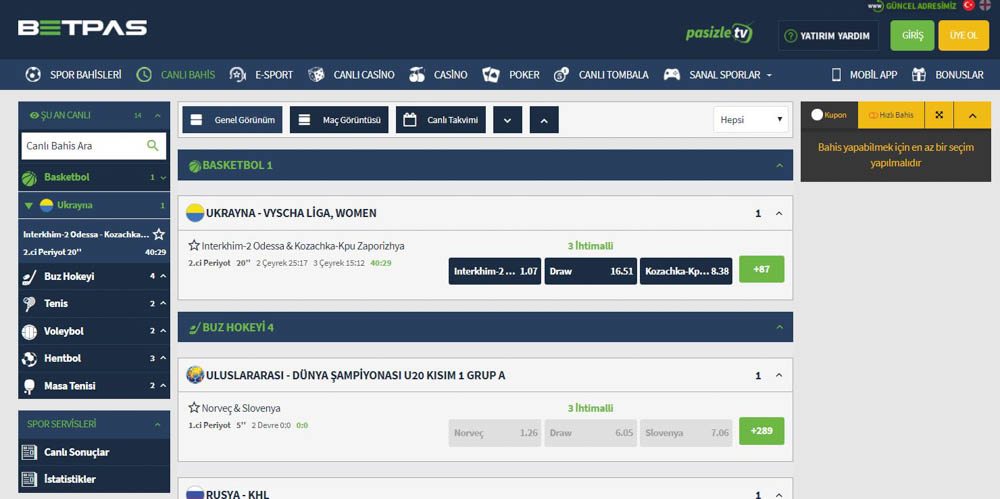Open the Hepsi filter dropdown
This screenshot has height=499, width=1000.
click(x=752, y=120)
